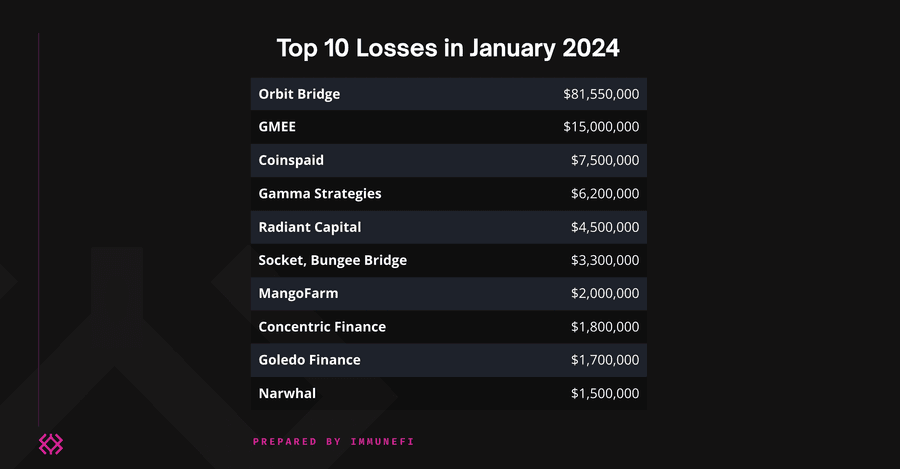Click the Top 10 Losses title
This screenshot has width=900, height=469.
tap(448, 48)
